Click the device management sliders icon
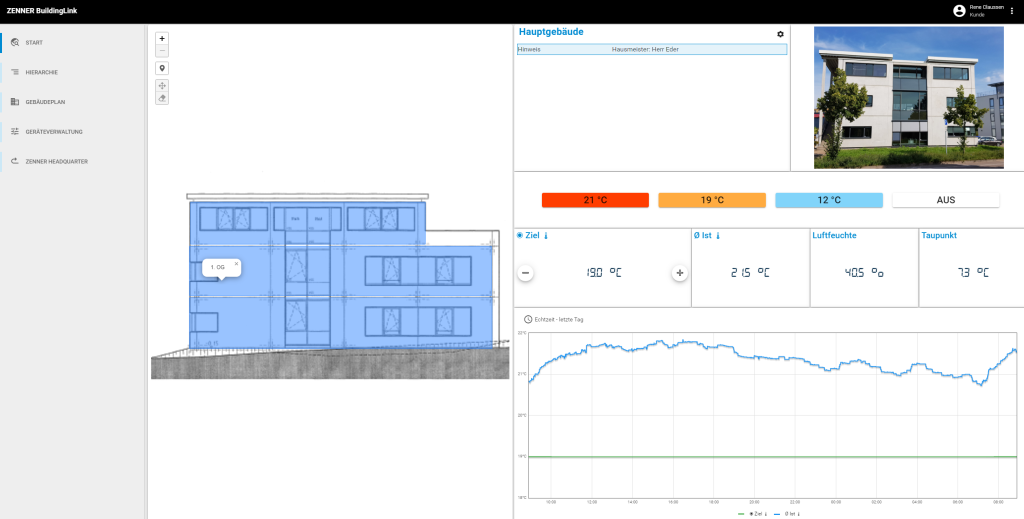1024x519 pixels. point(15,132)
